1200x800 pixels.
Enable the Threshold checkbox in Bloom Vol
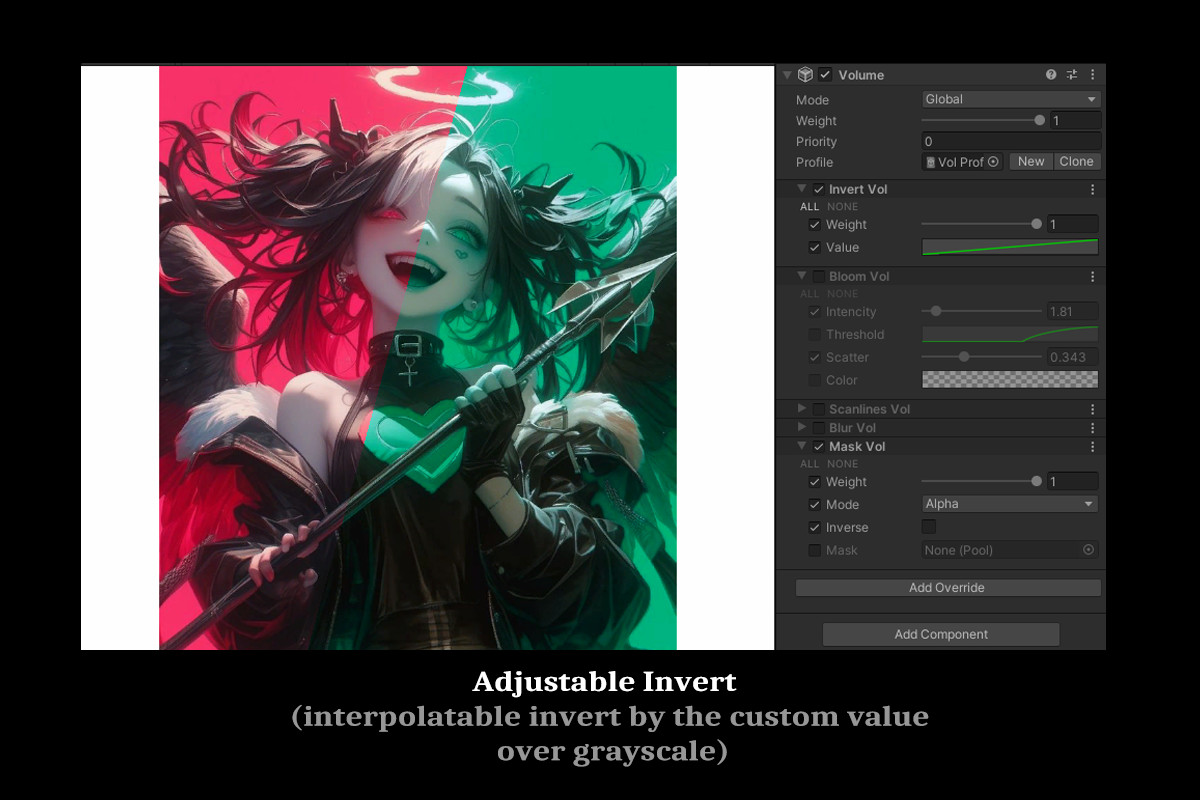[814, 334]
